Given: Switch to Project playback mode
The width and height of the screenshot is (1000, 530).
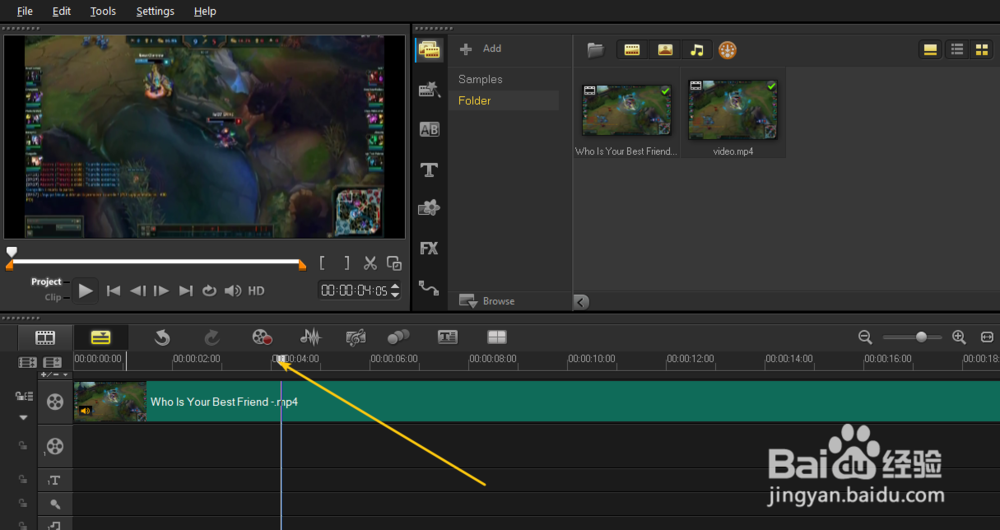Looking at the screenshot, I should click(47, 282).
